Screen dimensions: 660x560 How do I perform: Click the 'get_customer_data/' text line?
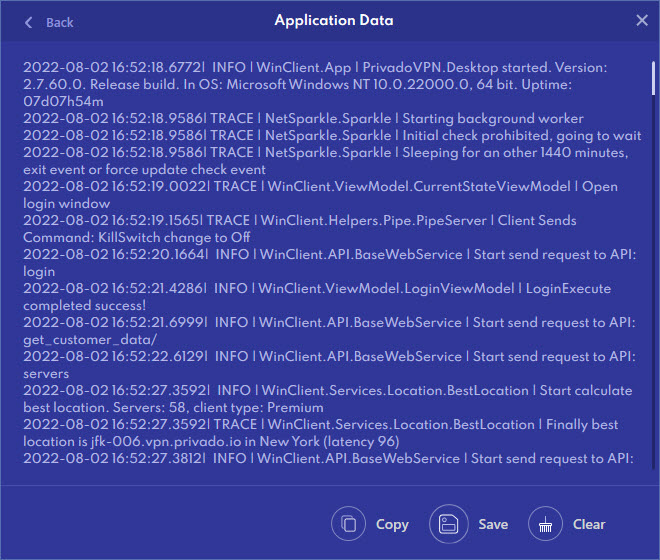pos(90,340)
